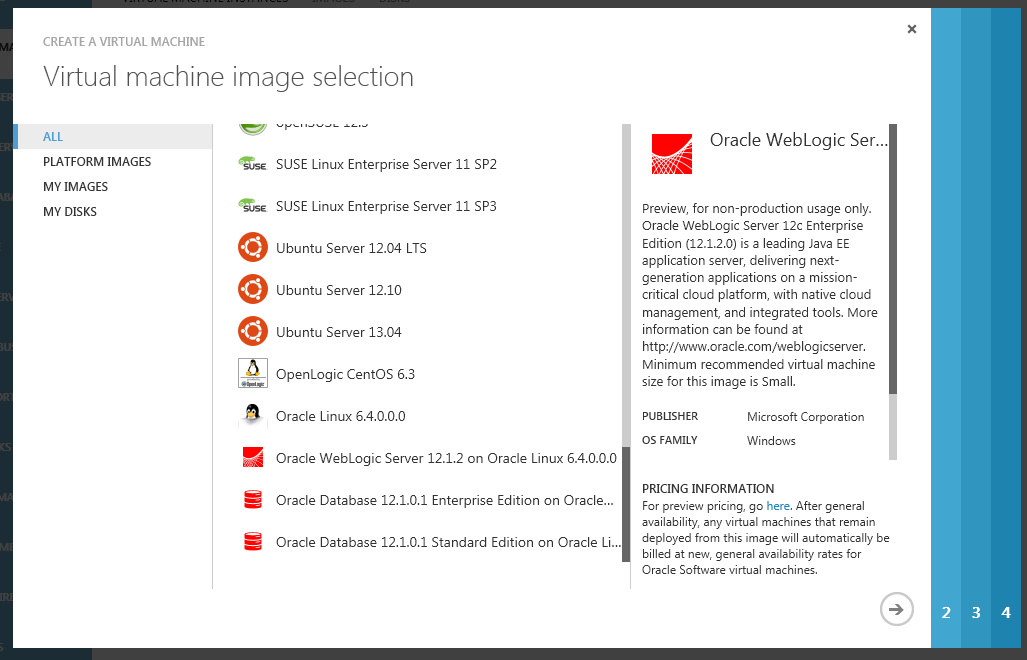Switch to MY IMAGES category
This screenshot has width=1027, height=660.
pos(75,187)
